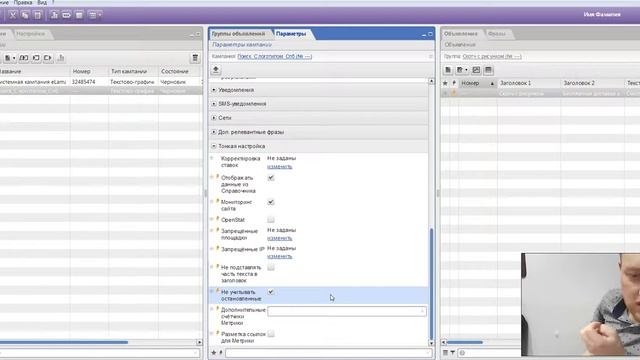Click ads panel horizontal scrollbar thumb
640x360 pixels.
click(464, 342)
